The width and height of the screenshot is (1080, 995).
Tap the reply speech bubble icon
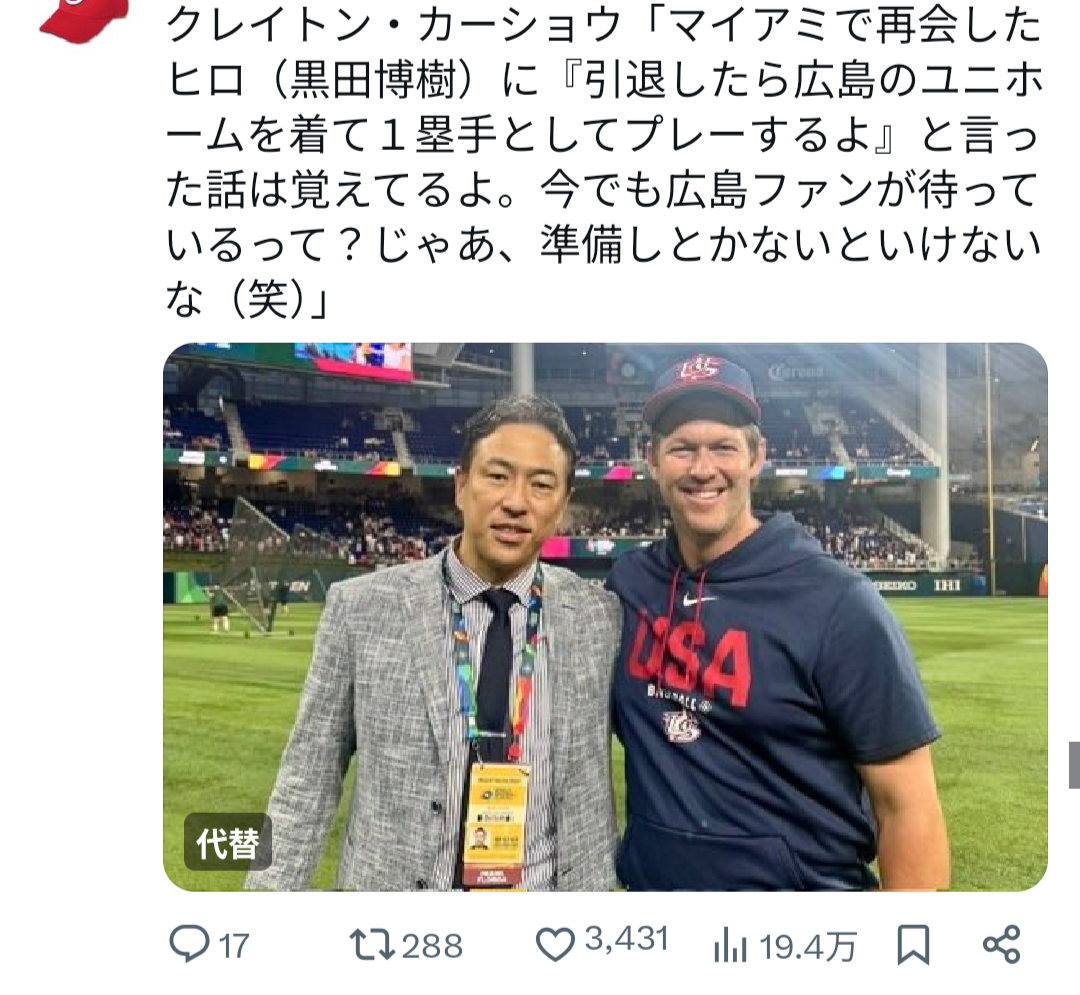(x=187, y=943)
